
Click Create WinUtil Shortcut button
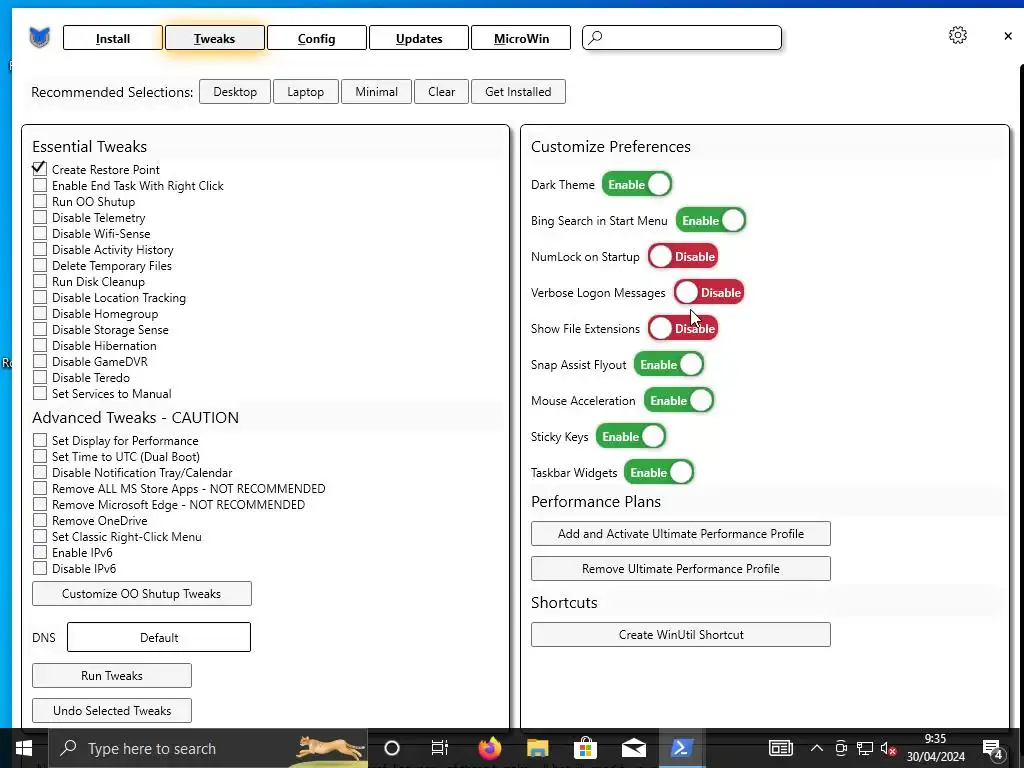(680, 634)
